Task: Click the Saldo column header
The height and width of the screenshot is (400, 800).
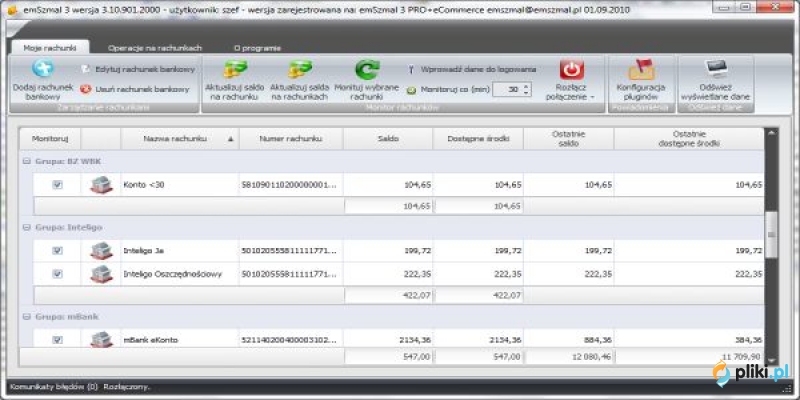Action: pos(388,138)
